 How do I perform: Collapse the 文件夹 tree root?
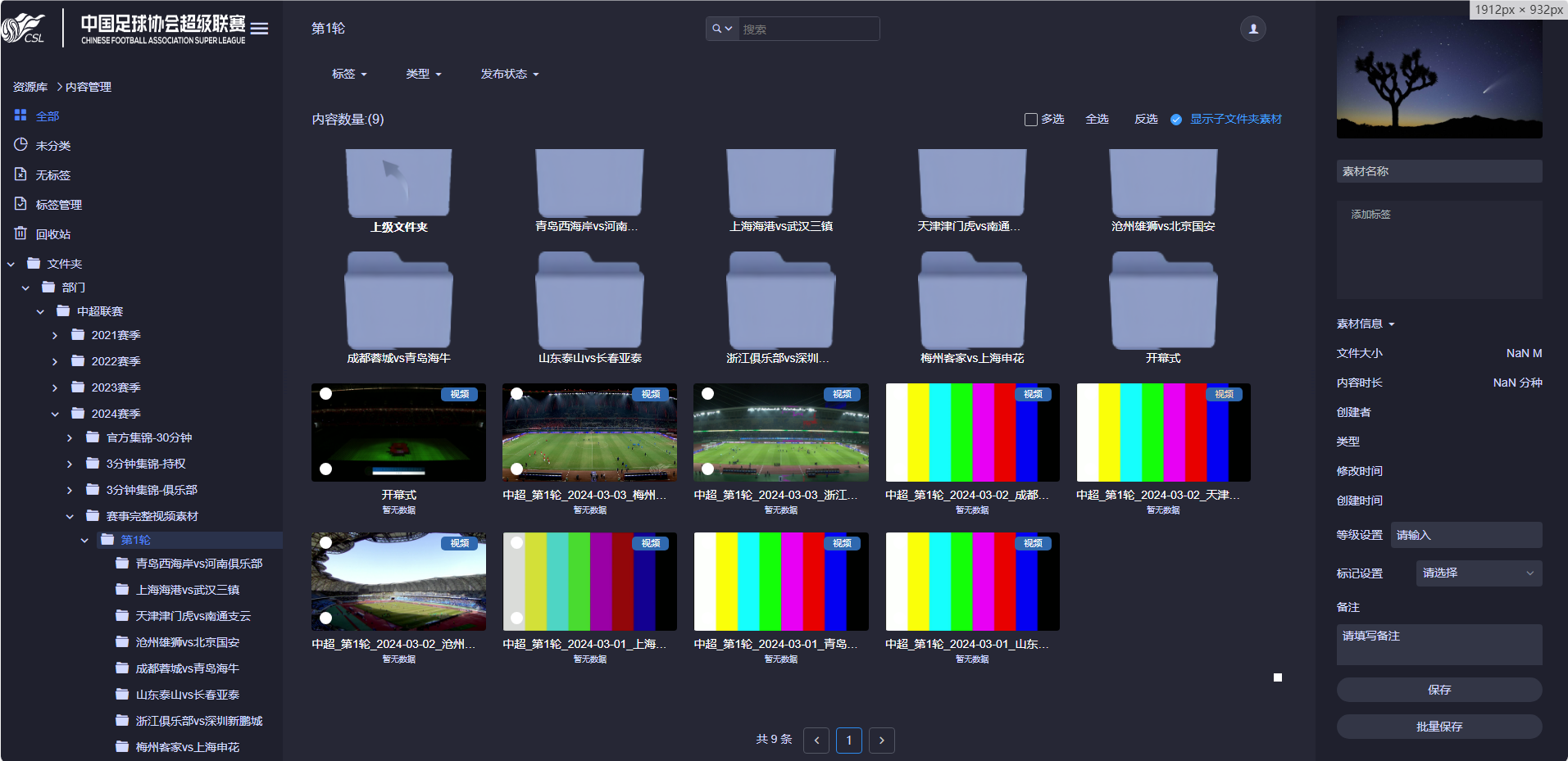pyautogui.click(x=11, y=264)
